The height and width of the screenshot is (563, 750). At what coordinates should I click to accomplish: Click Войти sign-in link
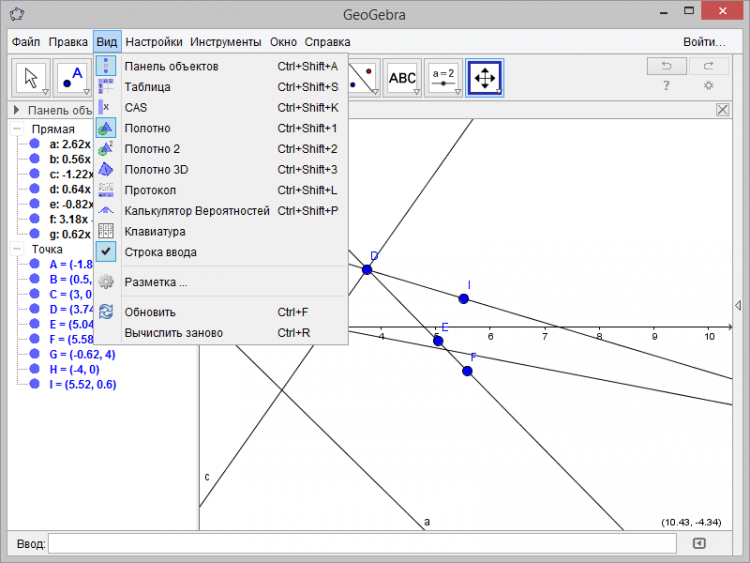point(704,42)
